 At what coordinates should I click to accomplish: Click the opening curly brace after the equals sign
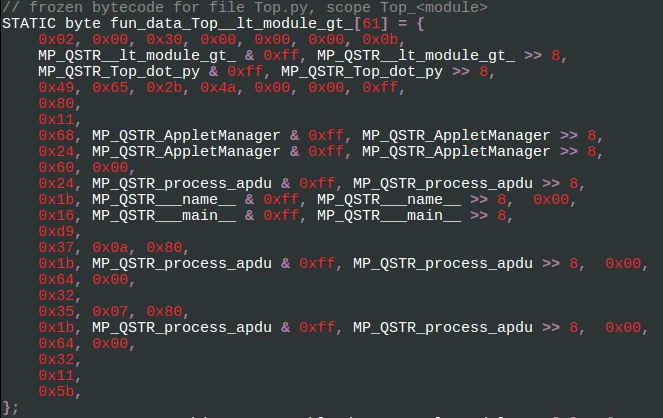pyautogui.click(x=420, y=23)
